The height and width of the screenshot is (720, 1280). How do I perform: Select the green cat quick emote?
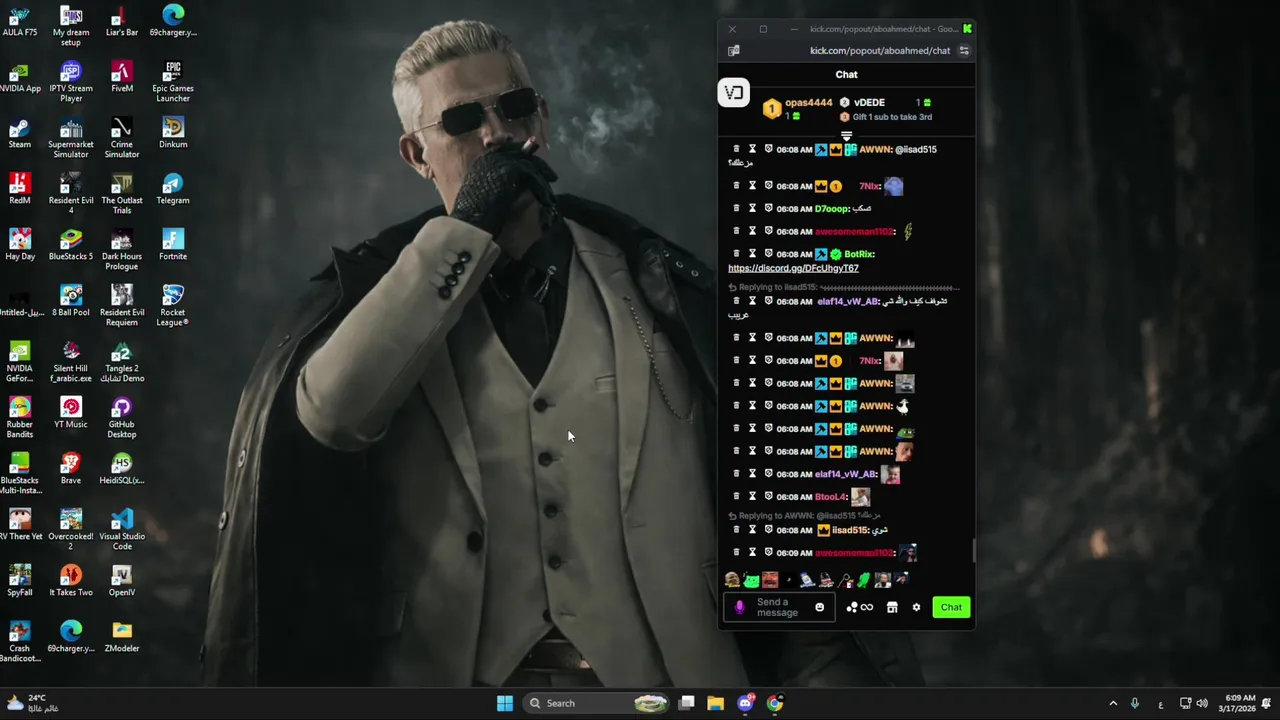pos(751,580)
